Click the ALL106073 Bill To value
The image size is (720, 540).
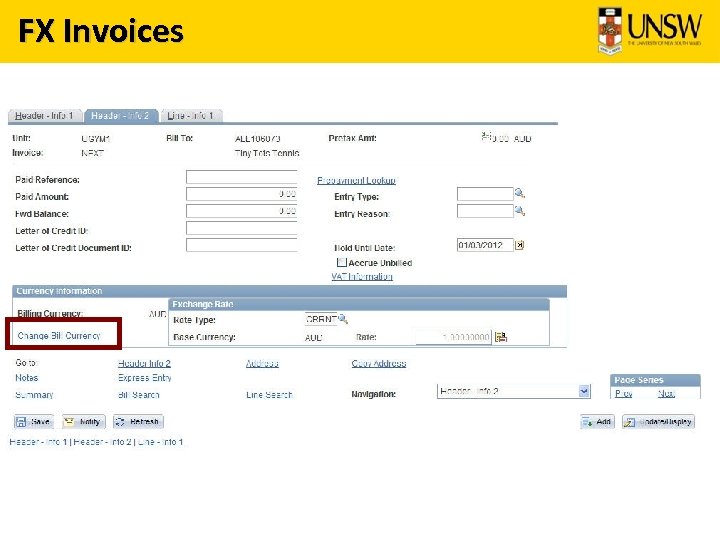[x=258, y=138]
